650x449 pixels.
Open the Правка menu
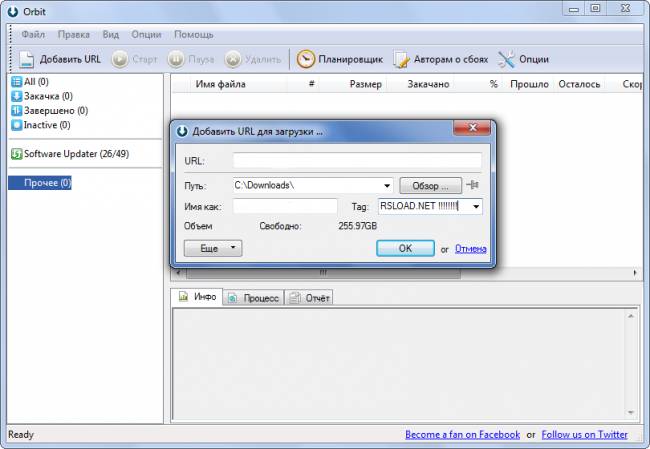pos(73,34)
